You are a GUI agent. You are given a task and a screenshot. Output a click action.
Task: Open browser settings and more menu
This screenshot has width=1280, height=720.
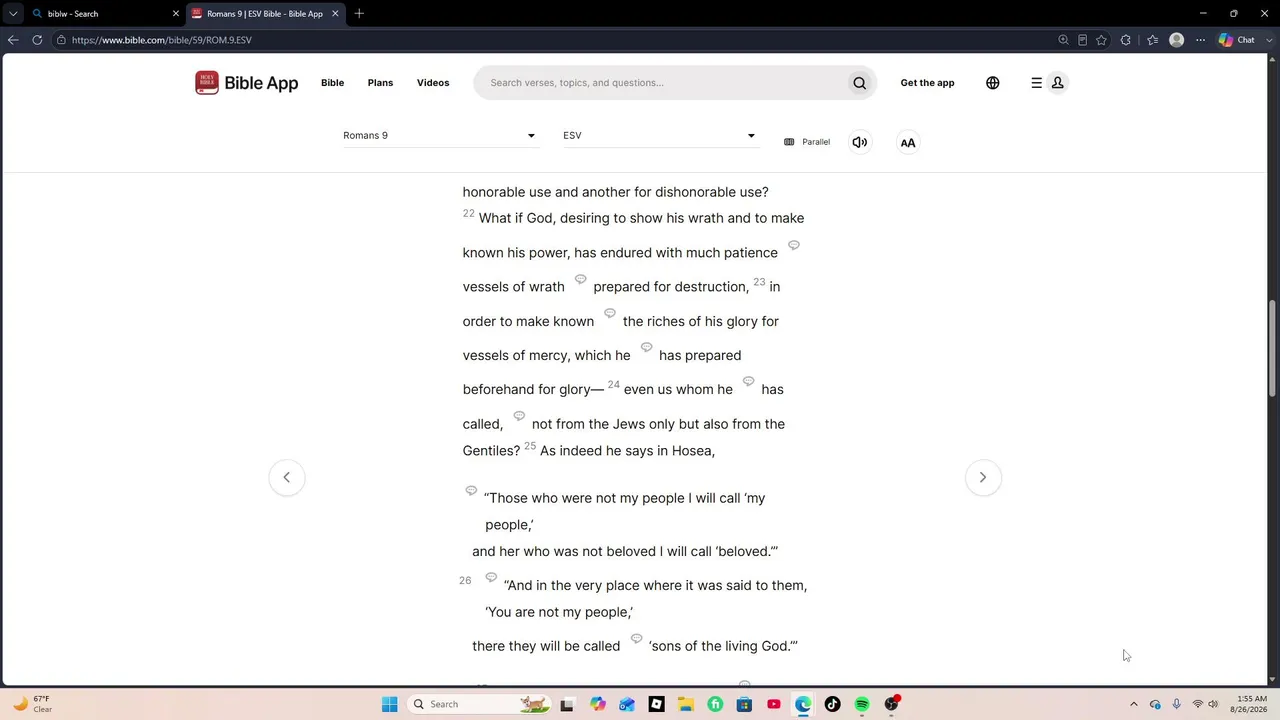click(1200, 40)
